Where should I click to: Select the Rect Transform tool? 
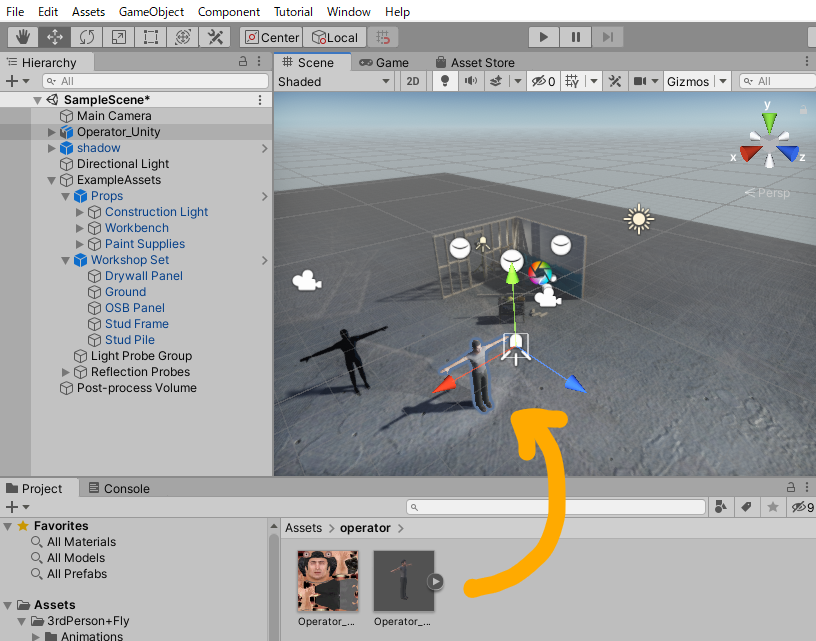(x=151, y=37)
